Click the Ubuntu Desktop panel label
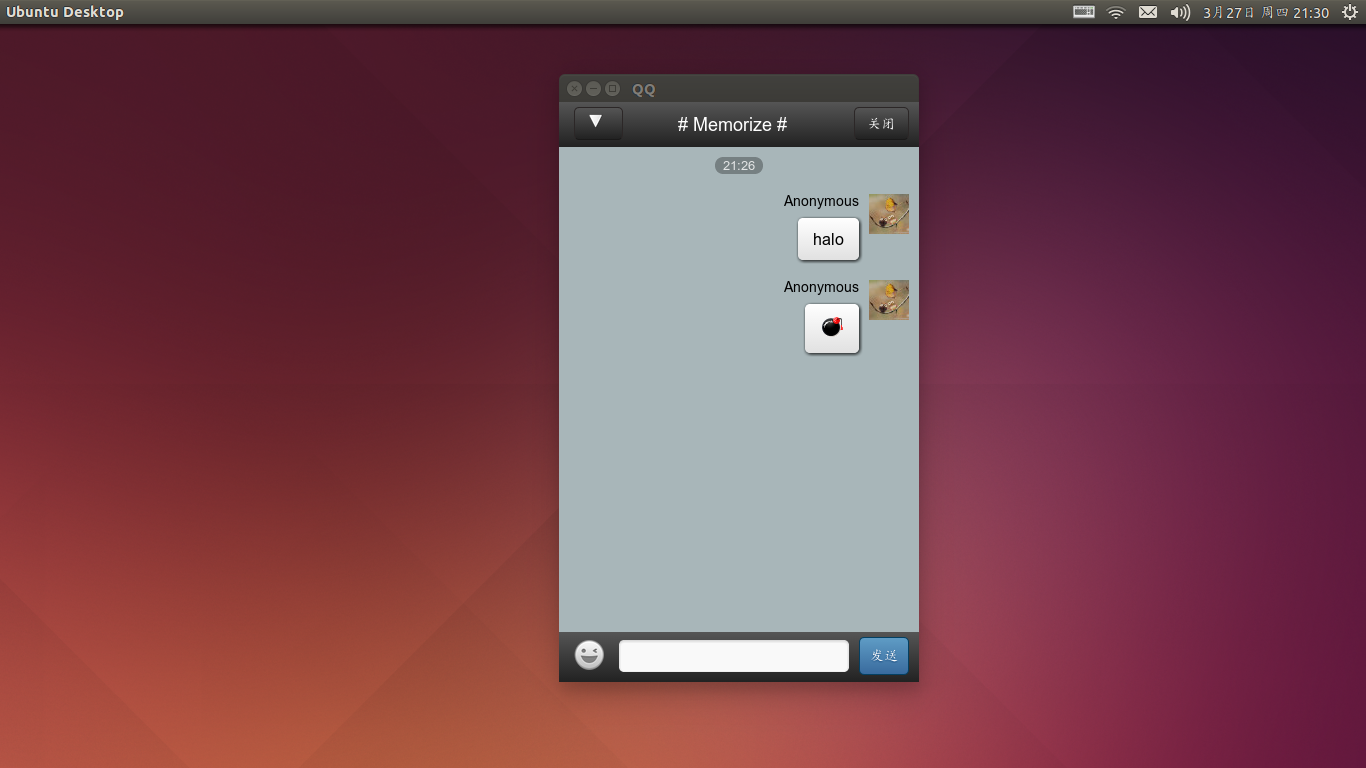Screen dimensions: 1366x768 [65, 12]
